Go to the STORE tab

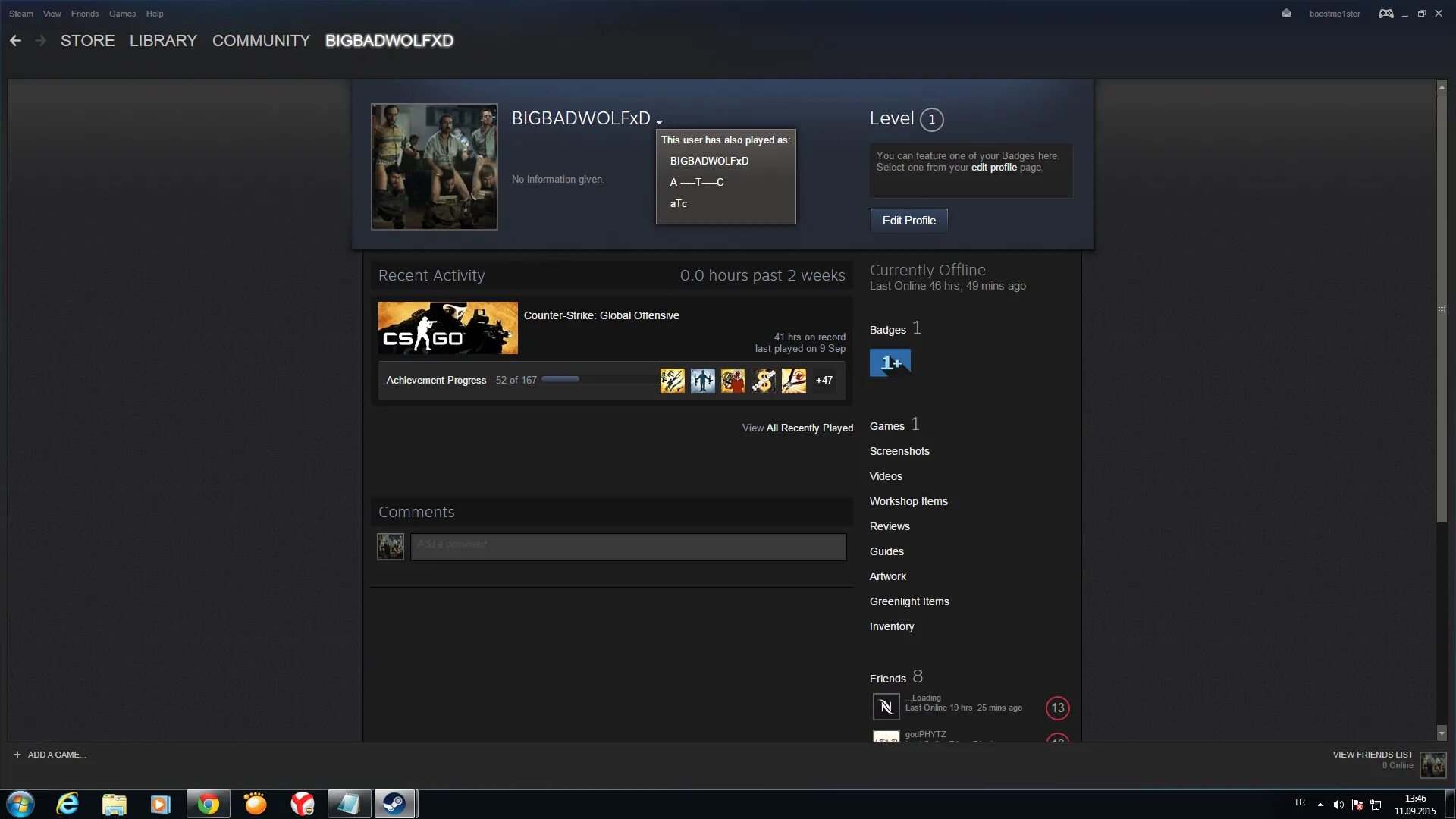(88, 41)
